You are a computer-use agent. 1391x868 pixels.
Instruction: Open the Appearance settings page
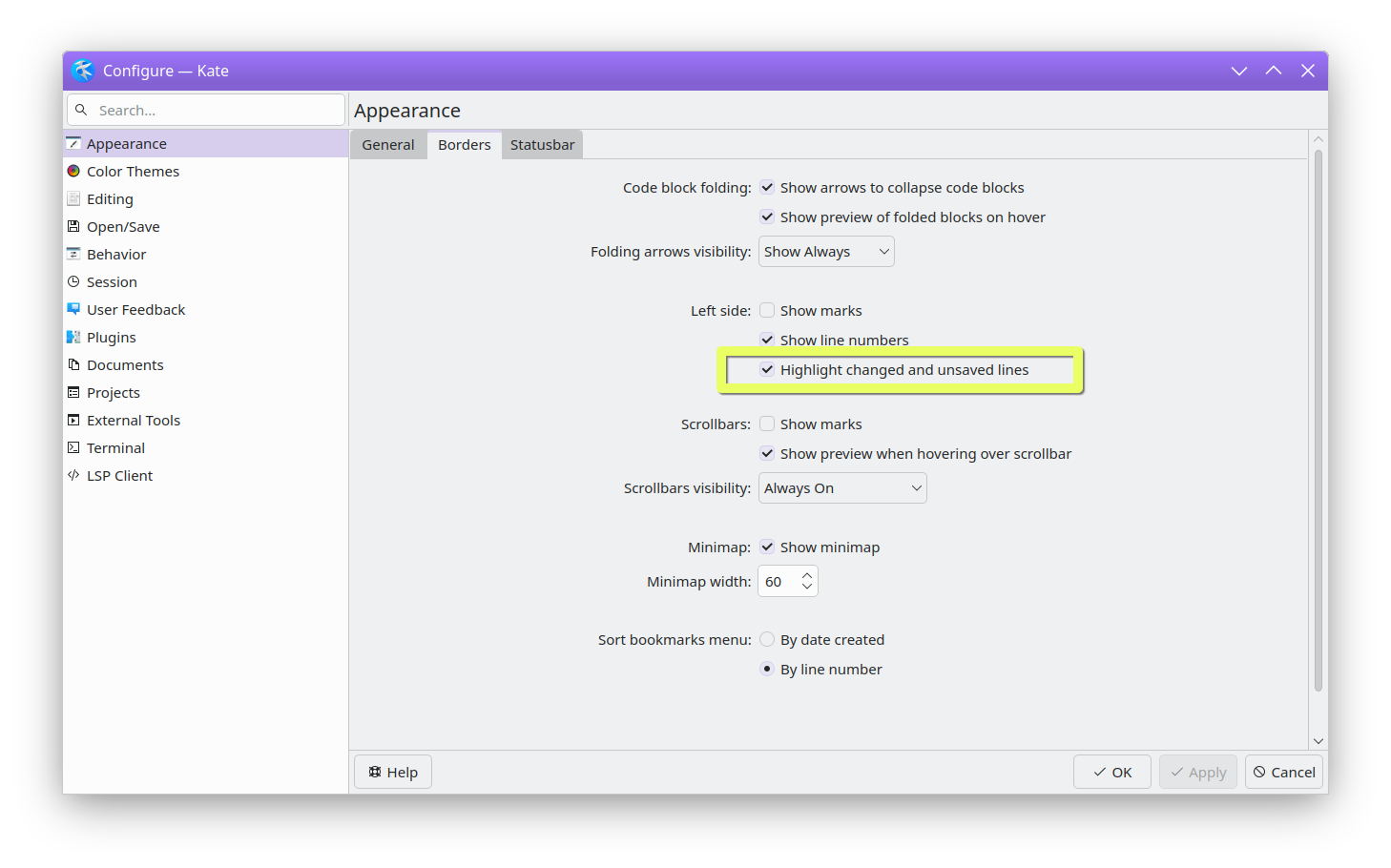tap(206, 143)
